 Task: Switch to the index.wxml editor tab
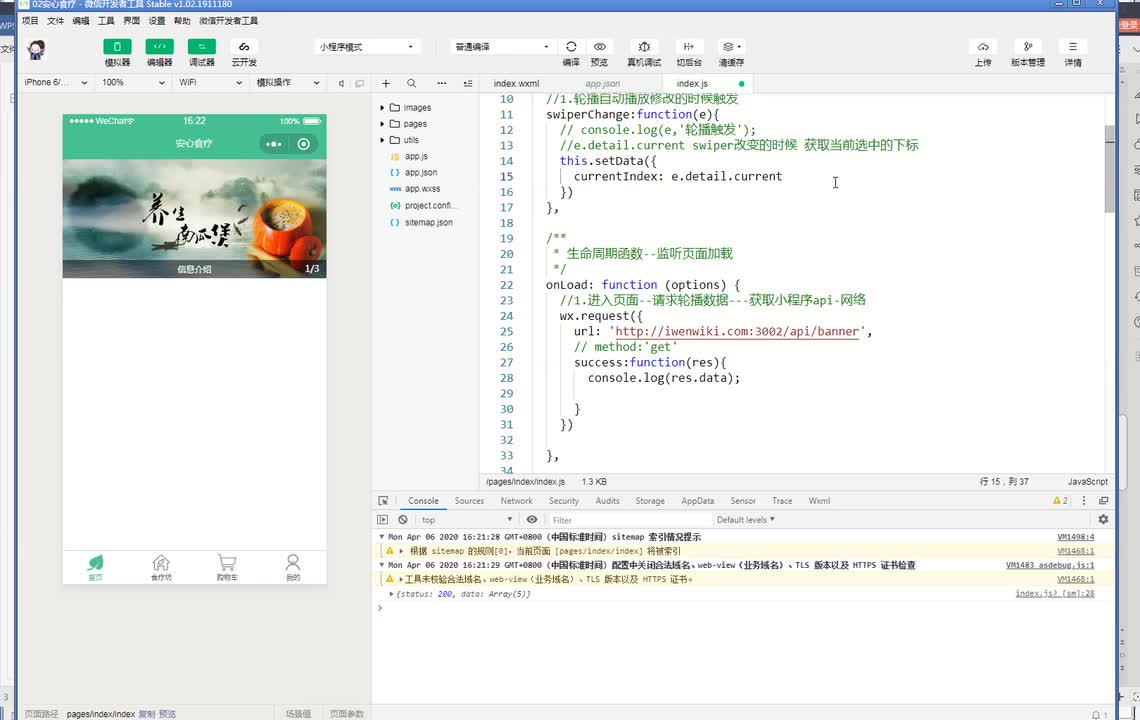pos(516,84)
